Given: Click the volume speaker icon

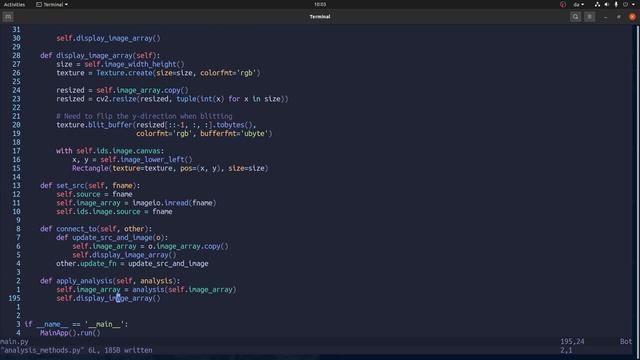Looking at the screenshot, I should click(607, 4).
